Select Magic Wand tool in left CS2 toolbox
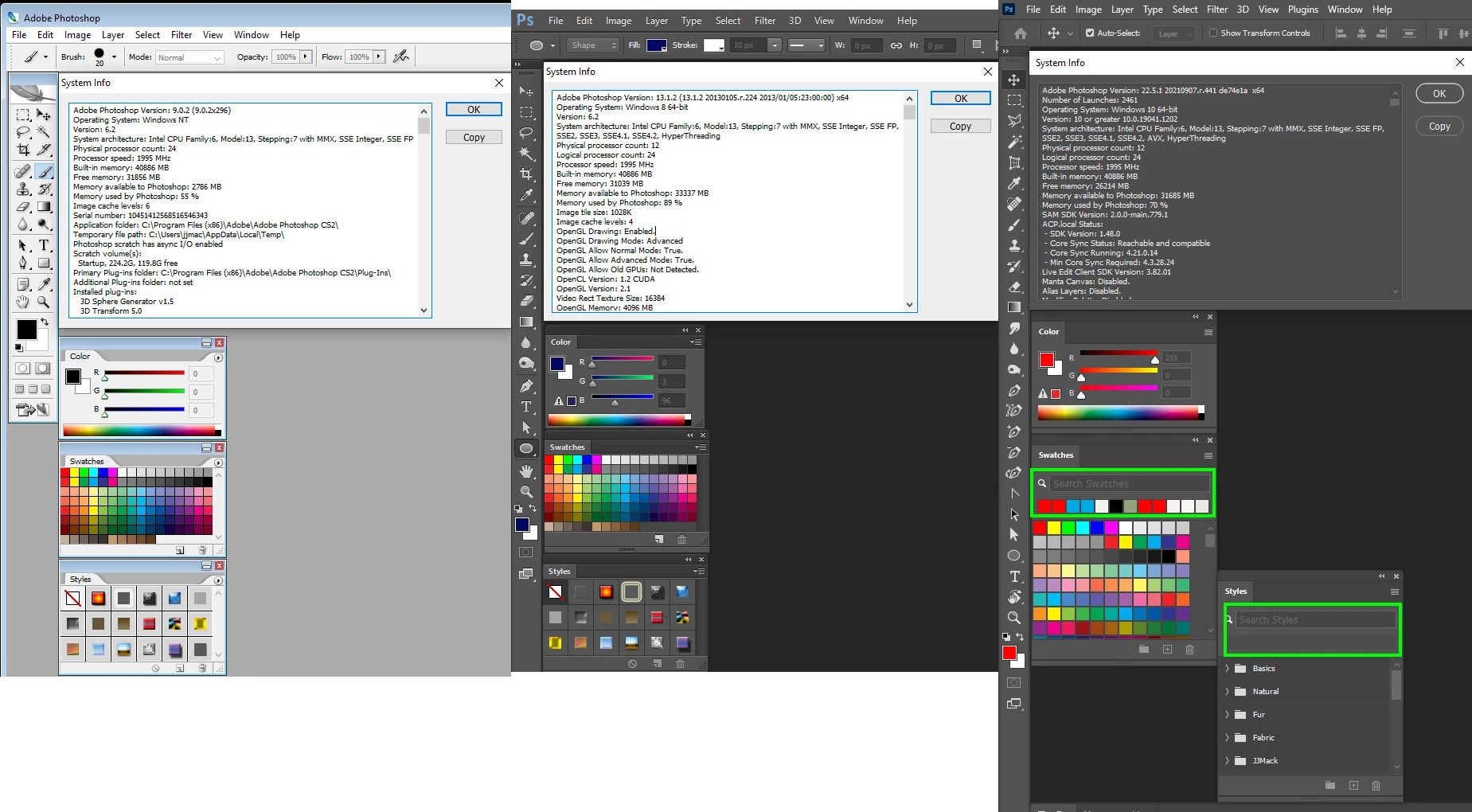The image size is (1472, 812). [44, 131]
